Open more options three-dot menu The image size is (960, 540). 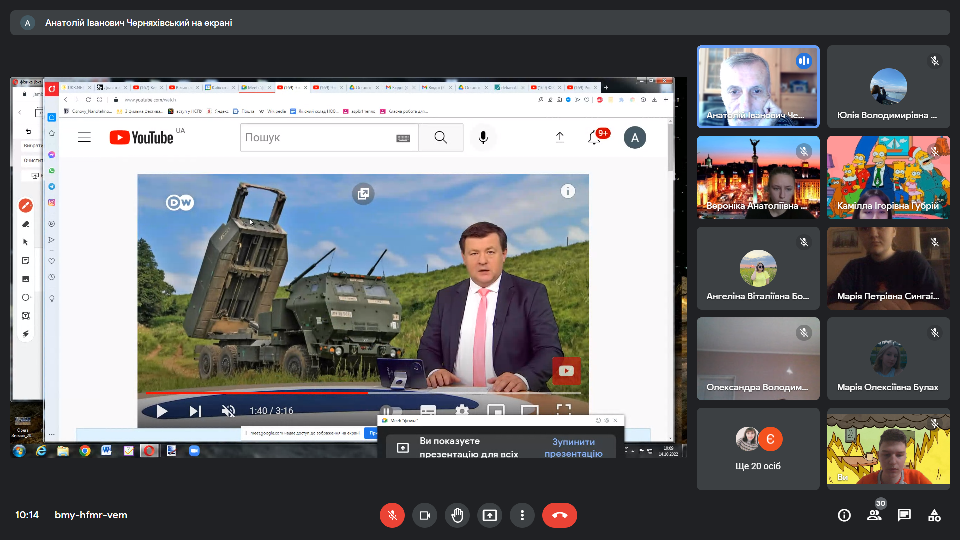tap(522, 515)
